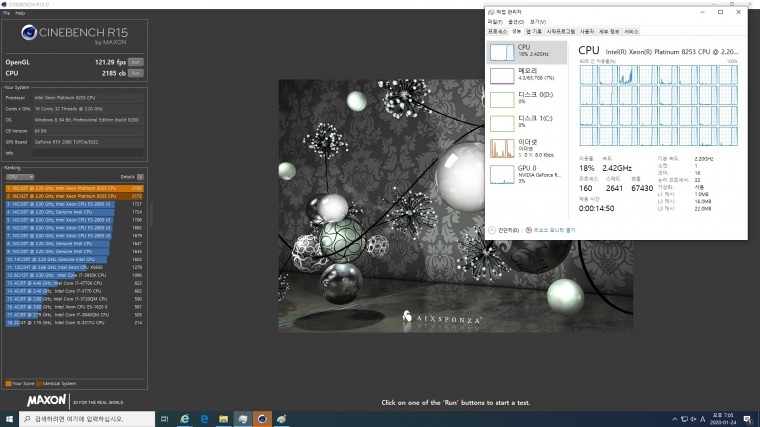The width and height of the screenshot is (760, 427).
Task: Switch to Task Manager 서비스 tab
Action: tap(631, 32)
